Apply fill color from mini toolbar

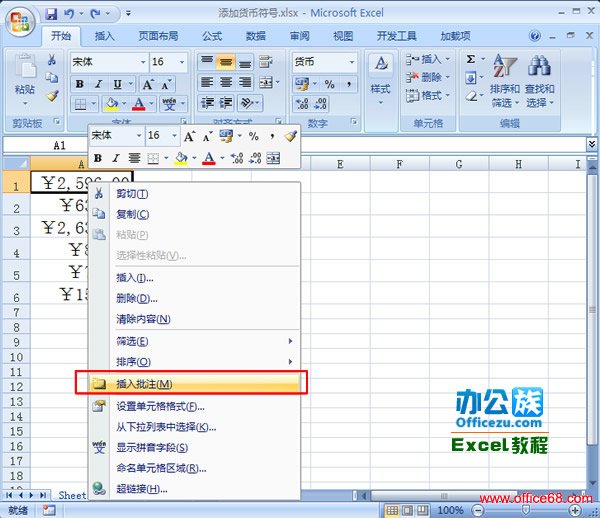[x=181, y=158]
